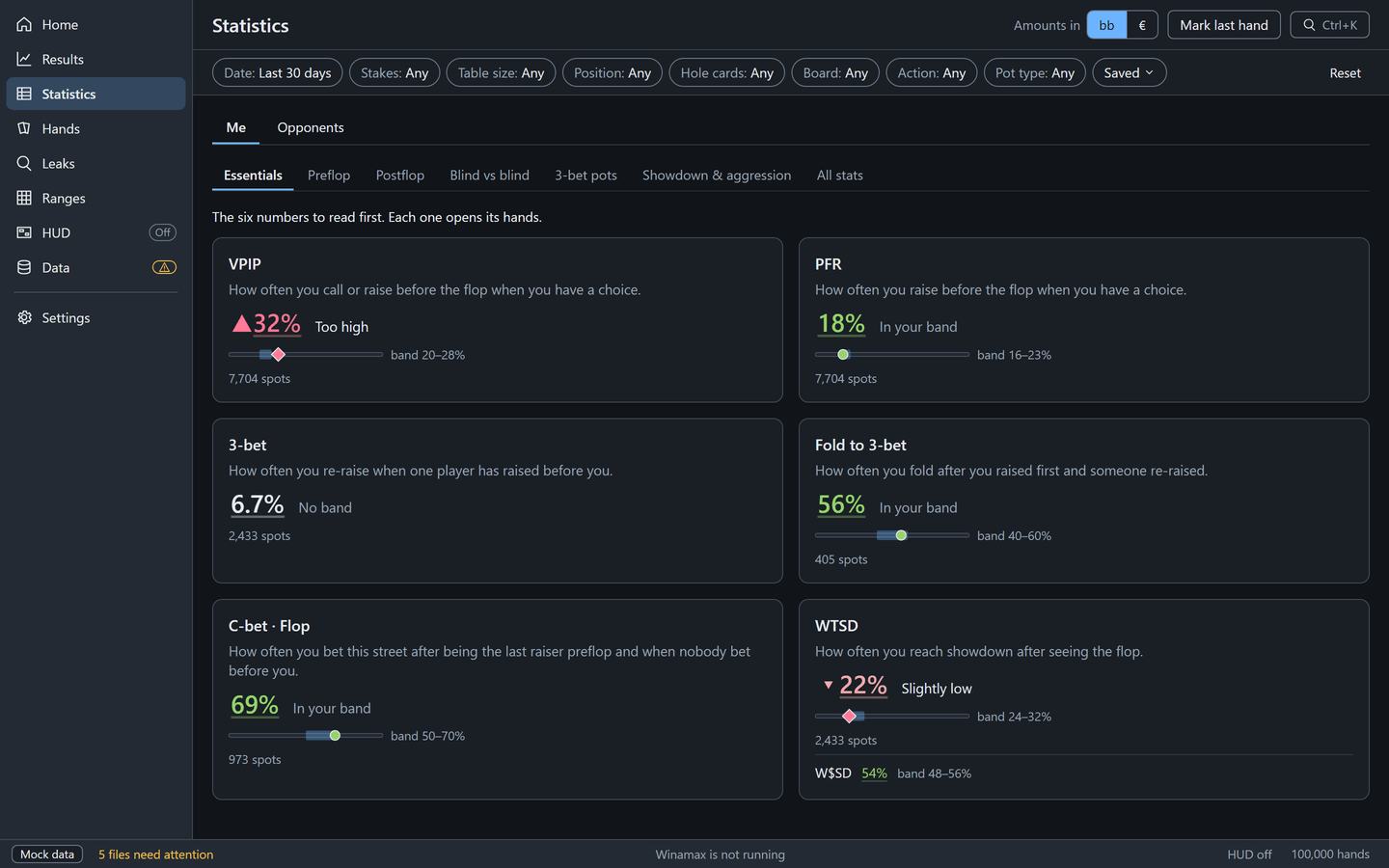Open Settings via its gear icon

click(24, 317)
